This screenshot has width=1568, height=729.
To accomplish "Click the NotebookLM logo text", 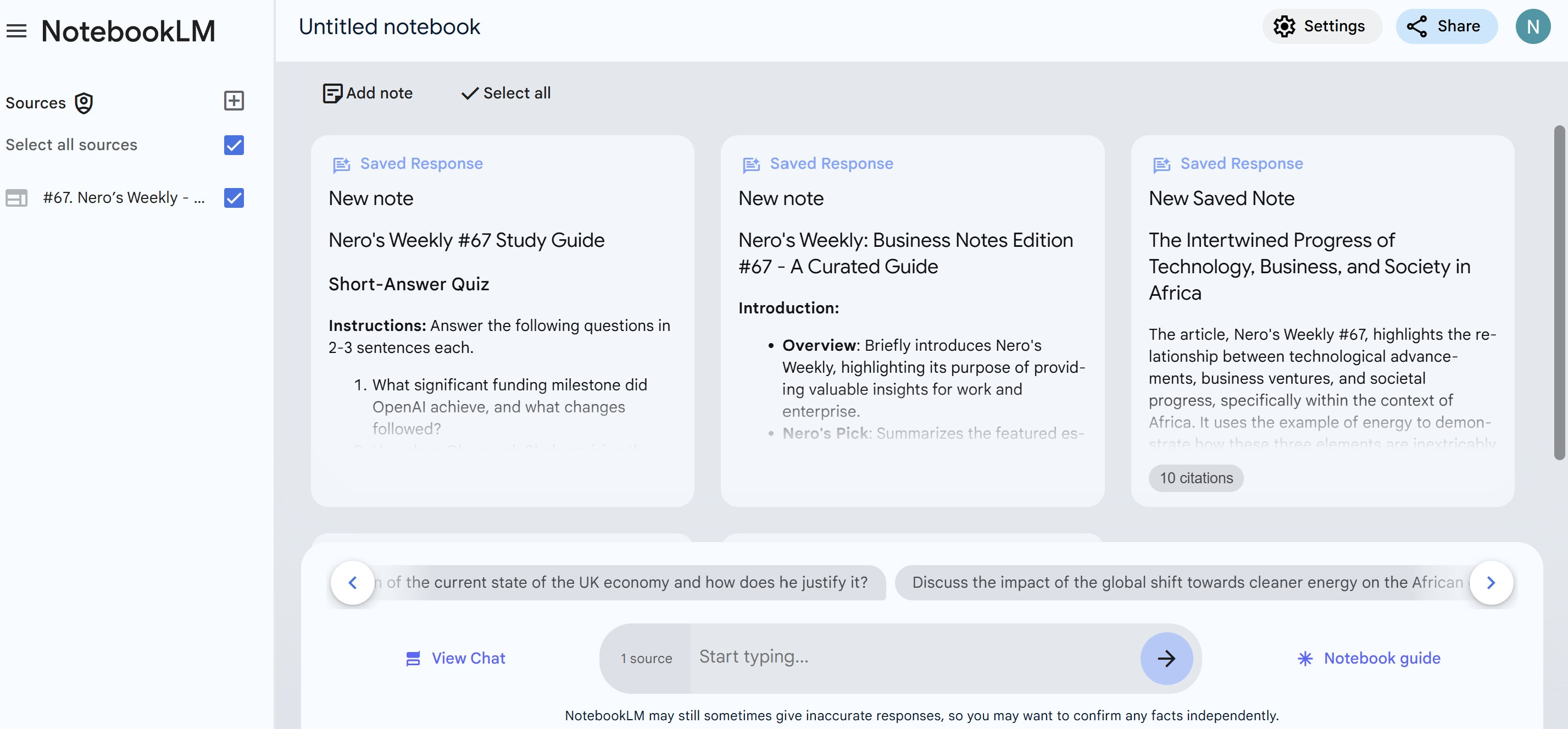I will click(x=128, y=31).
